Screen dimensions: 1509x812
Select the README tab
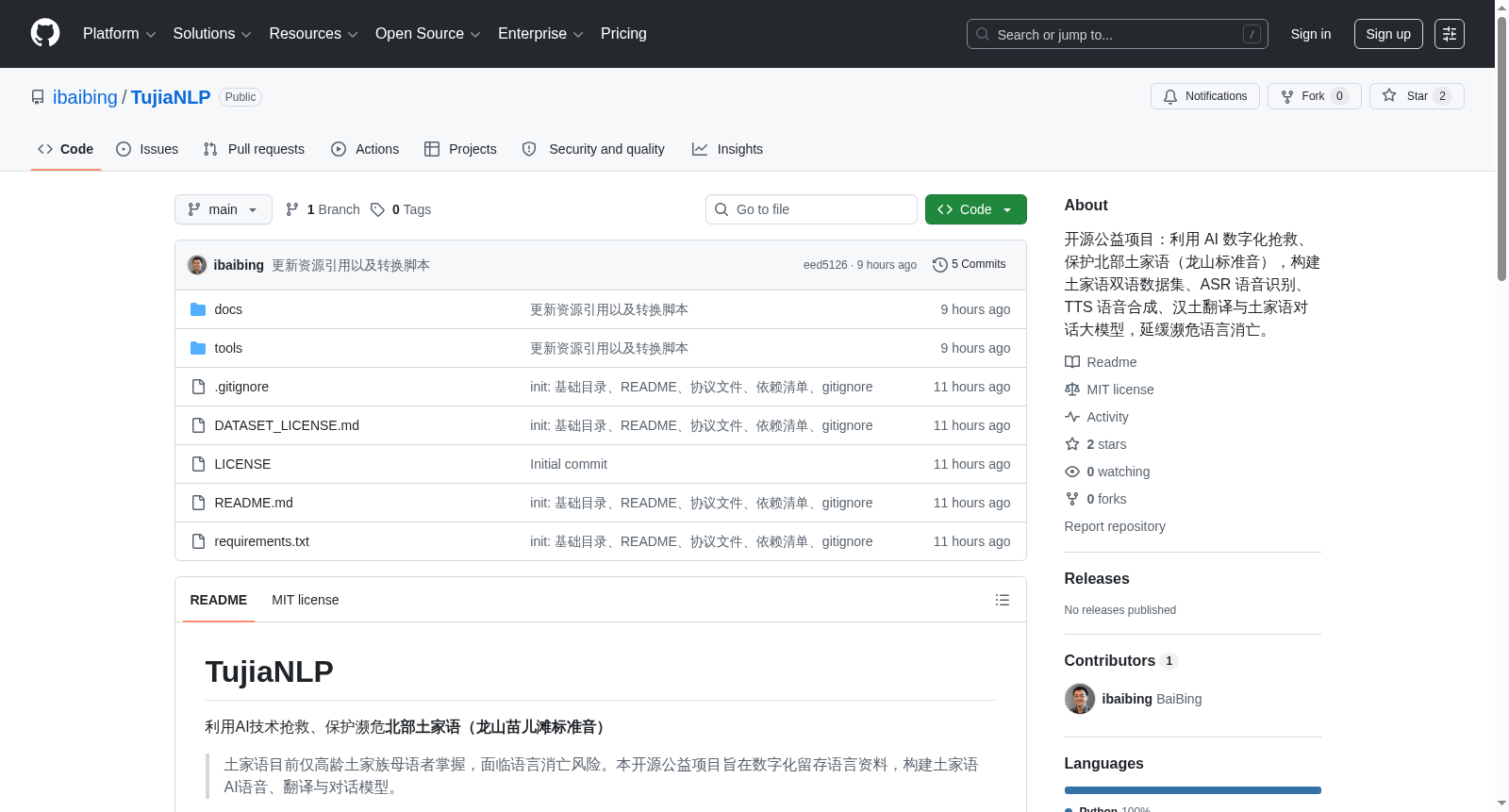click(219, 600)
